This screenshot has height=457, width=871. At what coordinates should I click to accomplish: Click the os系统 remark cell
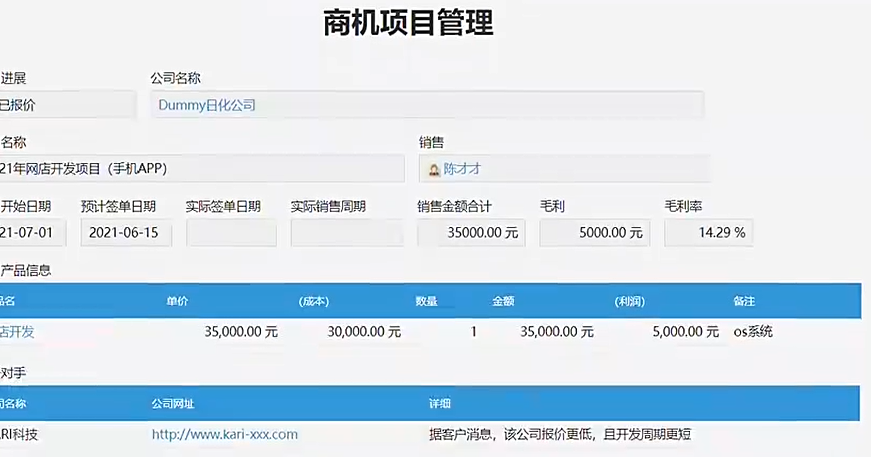[753, 332]
